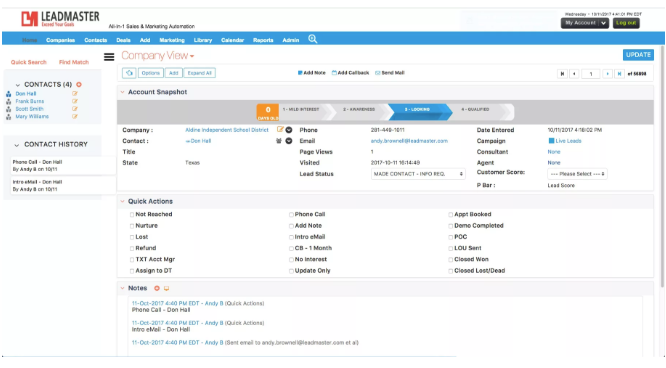Click the search magnifier icon in navigation bar
Viewport: 666px width, 368px height.
(x=313, y=39)
